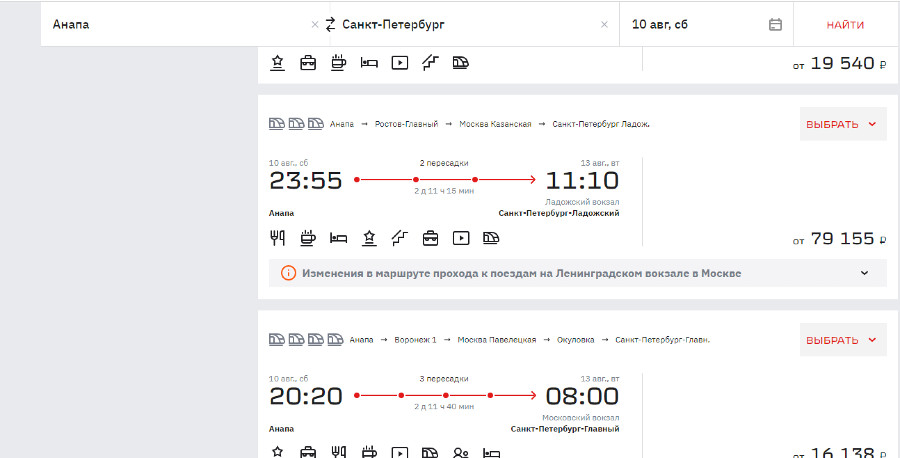Clear the Санкт-Петербург destination field
Image resolution: width=900 pixels, height=458 pixels.
[604, 25]
